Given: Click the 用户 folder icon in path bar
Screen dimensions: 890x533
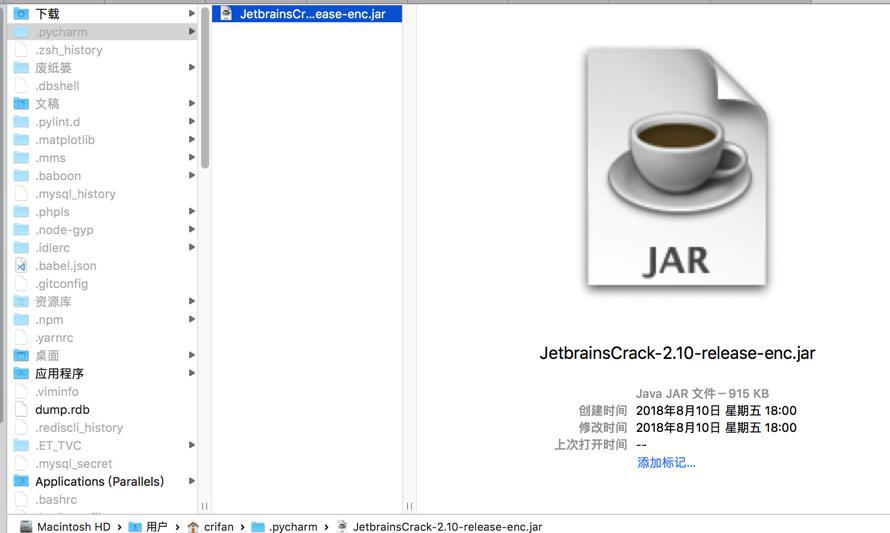Looking at the screenshot, I should pos(135,527).
